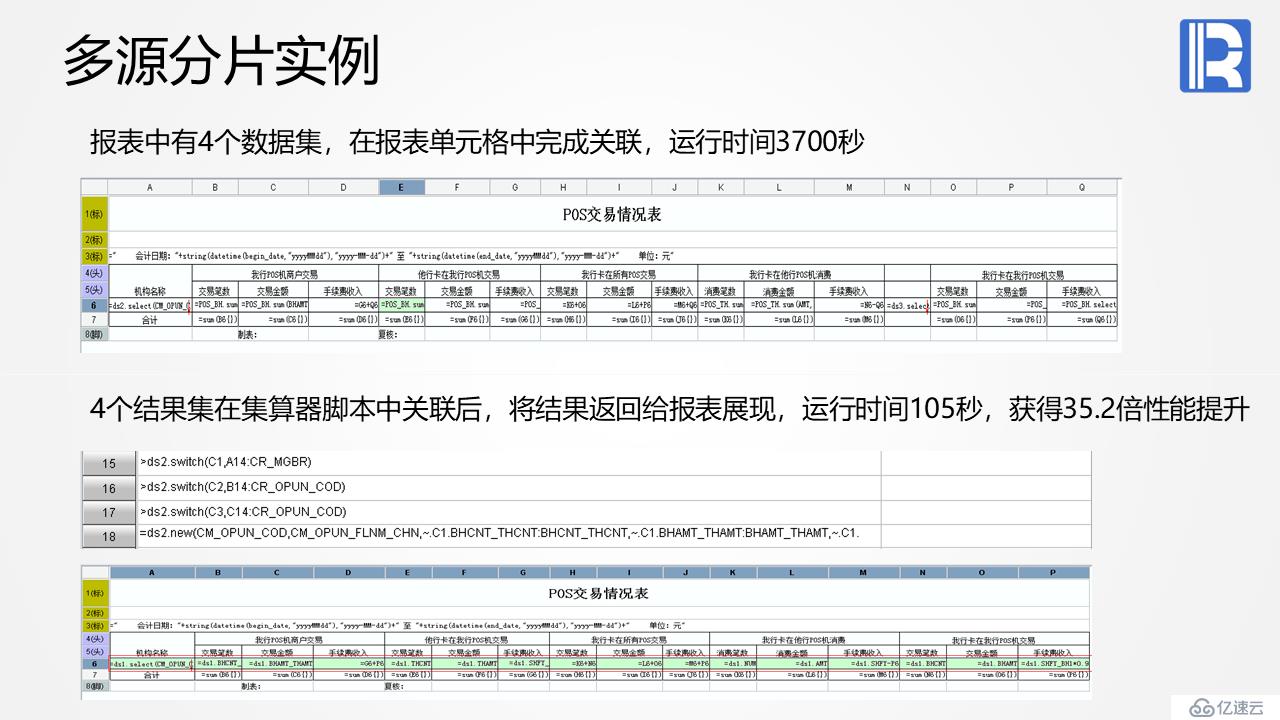Click cell =ds3.selec in first report

pos(907,305)
